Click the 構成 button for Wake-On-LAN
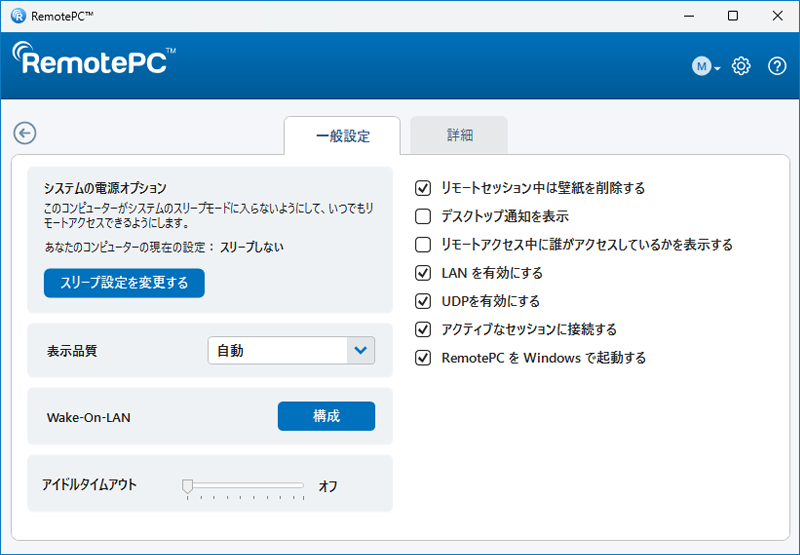 [326, 416]
